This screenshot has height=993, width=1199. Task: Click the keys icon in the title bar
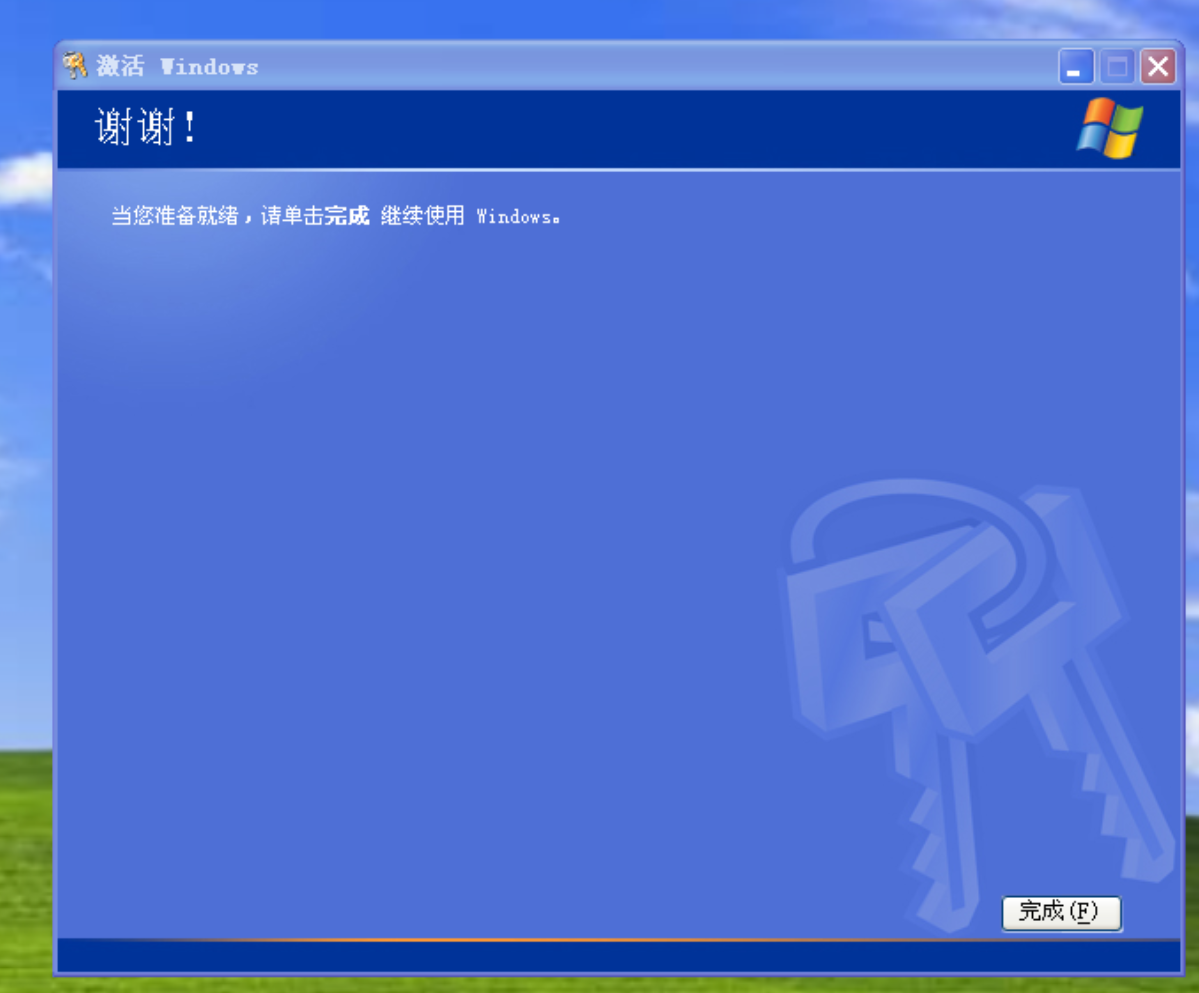click(x=76, y=66)
